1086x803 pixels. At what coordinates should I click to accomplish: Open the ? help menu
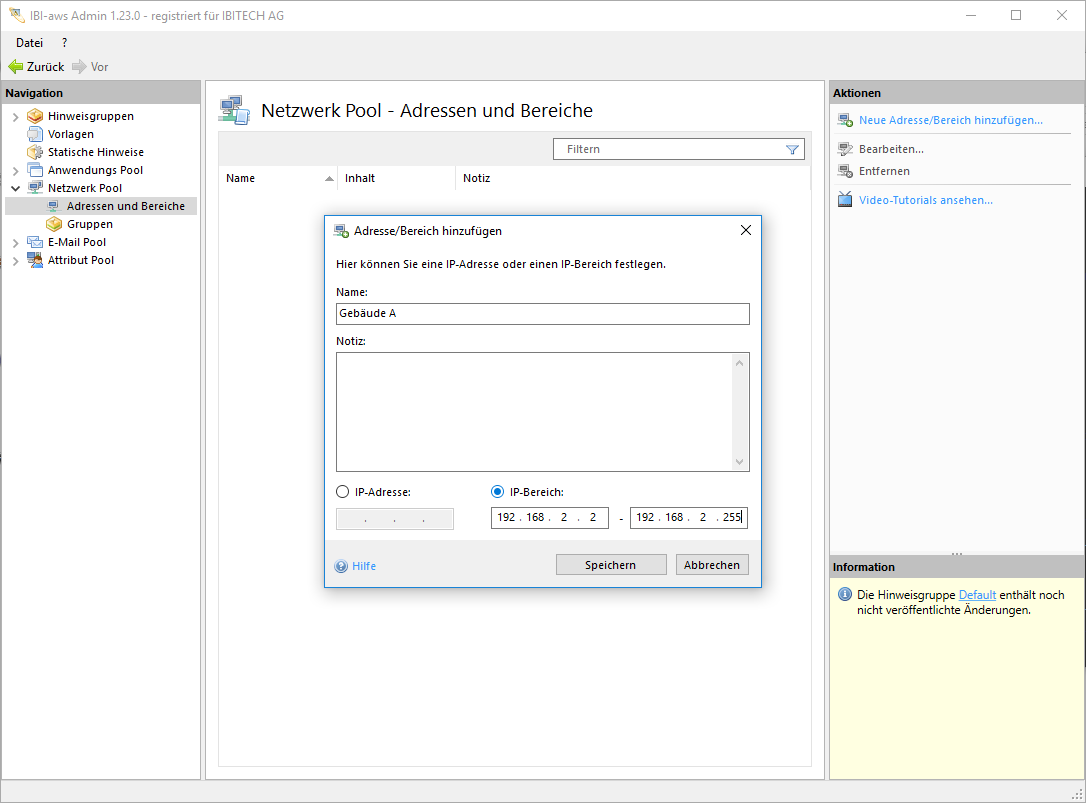pos(65,43)
